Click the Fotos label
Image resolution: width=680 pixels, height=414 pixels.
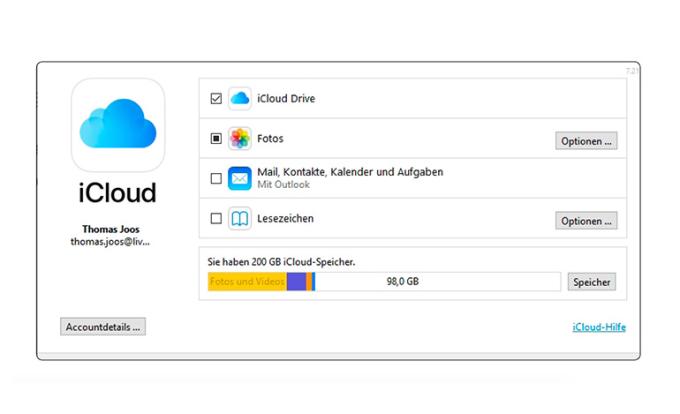pos(270,138)
